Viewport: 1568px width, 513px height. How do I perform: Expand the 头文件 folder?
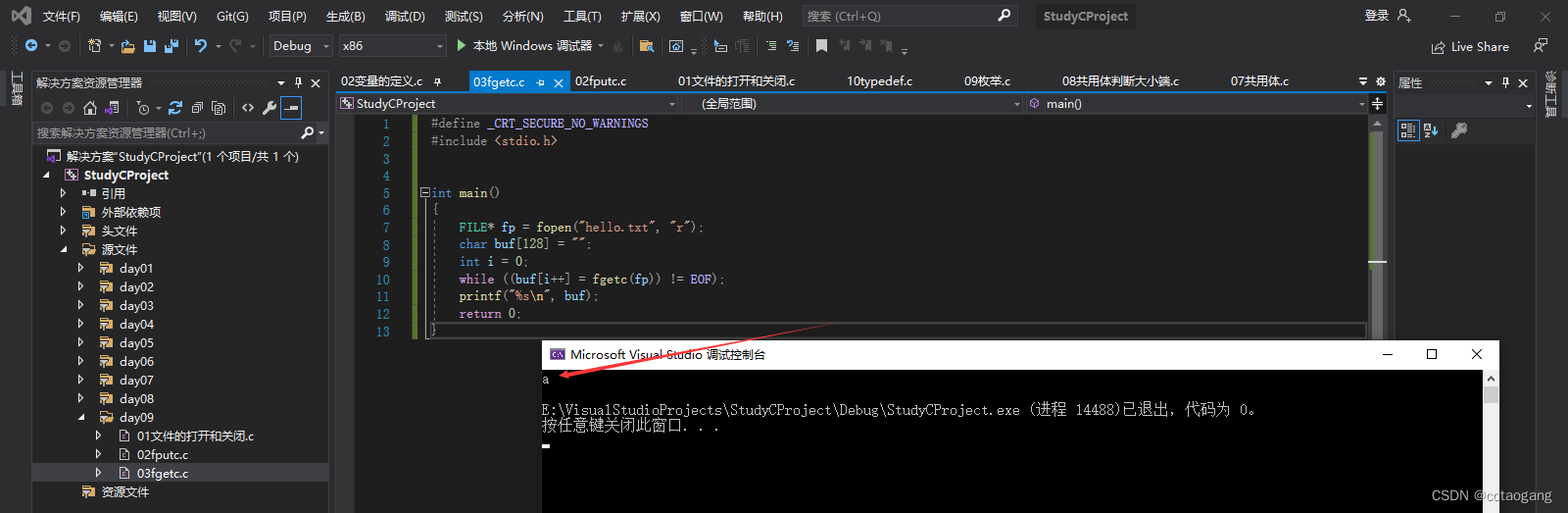point(63,231)
